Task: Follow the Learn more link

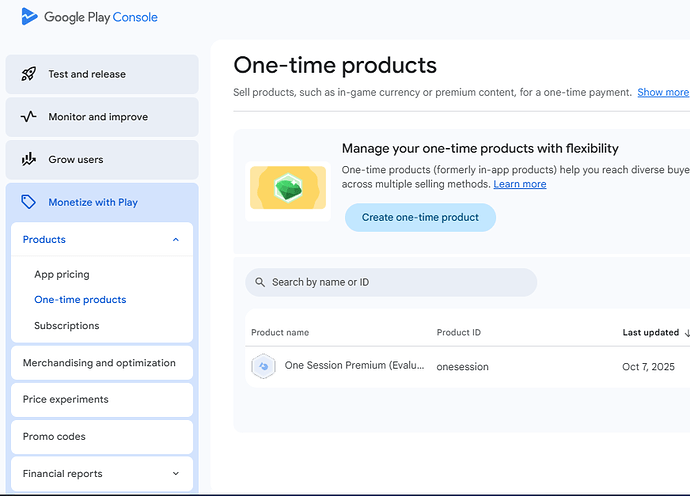Action: [x=520, y=184]
